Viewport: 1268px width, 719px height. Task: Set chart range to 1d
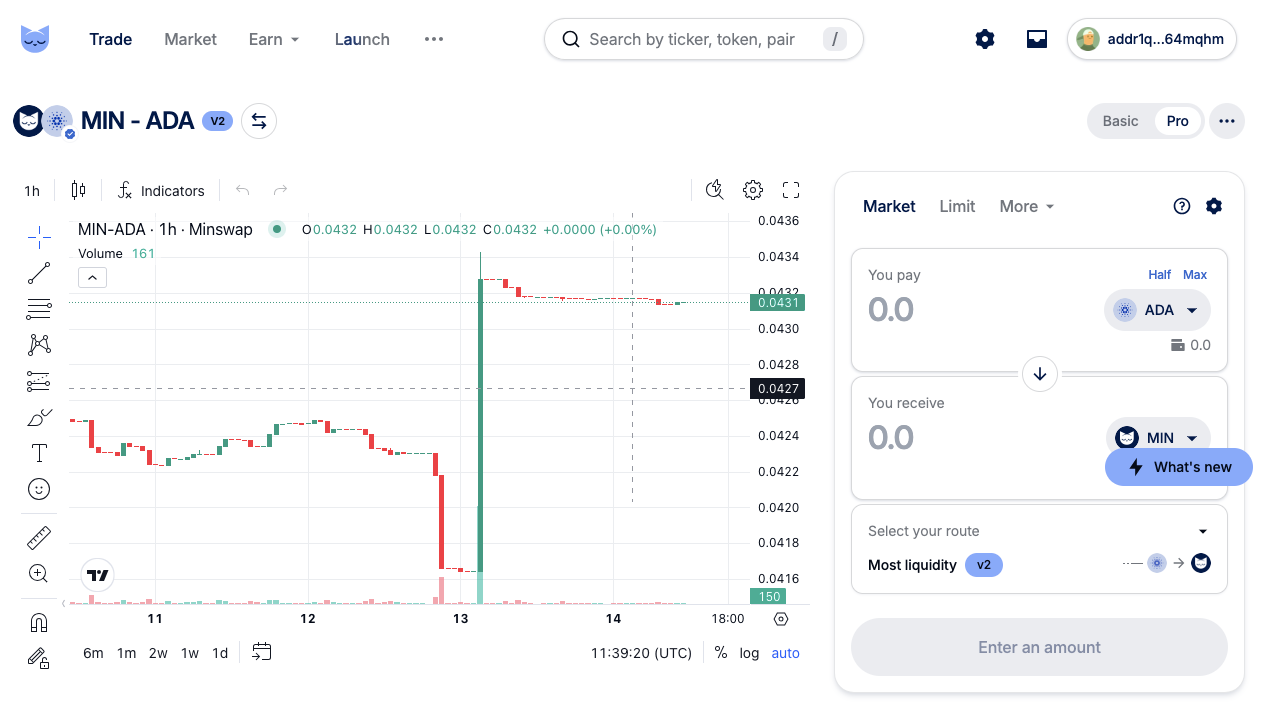tap(220, 653)
